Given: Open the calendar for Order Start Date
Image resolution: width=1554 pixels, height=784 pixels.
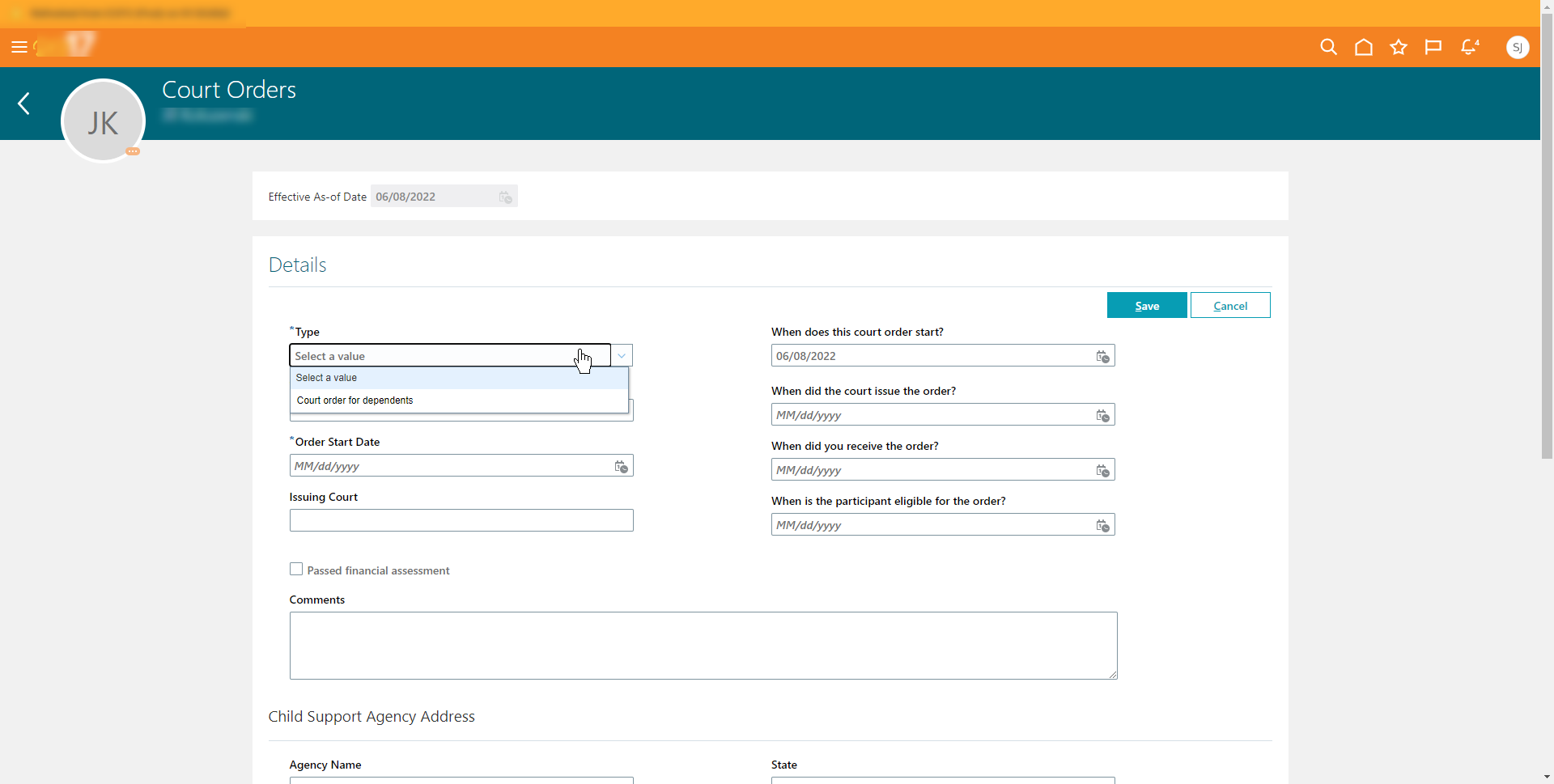Looking at the screenshot, I should 621,466.
